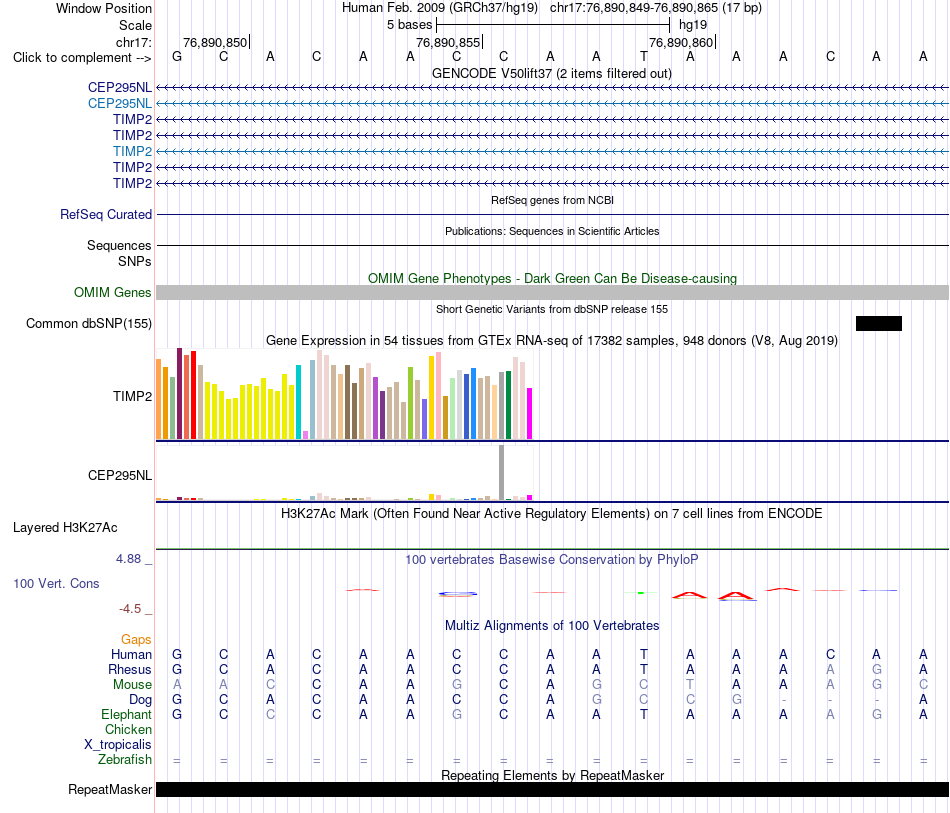Open the RefSeq Curated track label
This screenshot has height=813, width=950.
pyautogui.click(x=105, y=214)
